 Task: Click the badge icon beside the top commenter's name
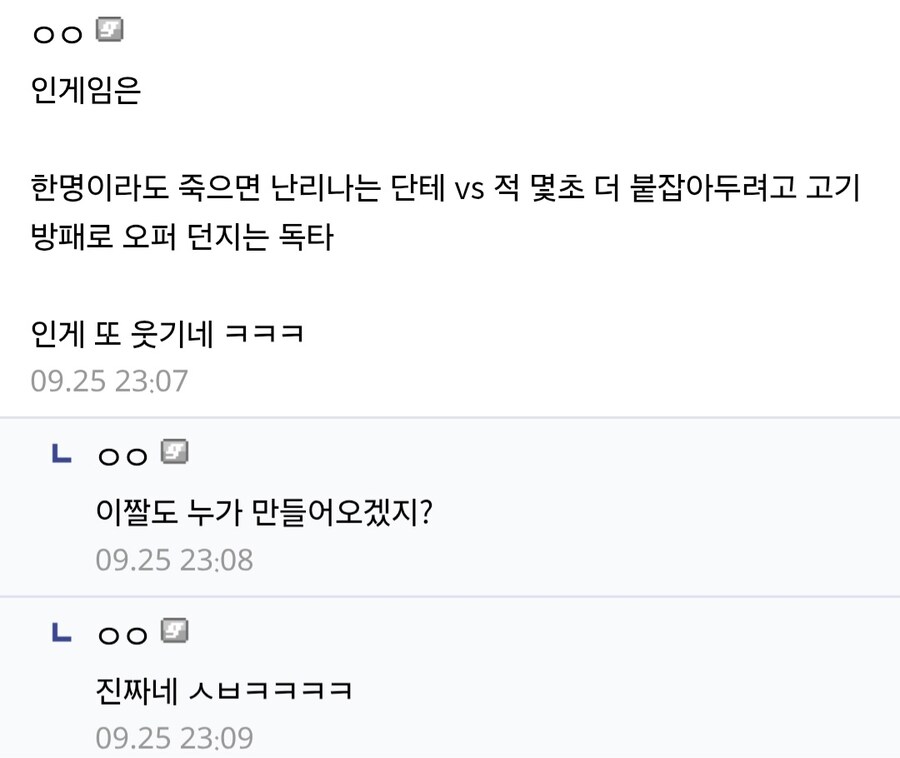[109, 31]
